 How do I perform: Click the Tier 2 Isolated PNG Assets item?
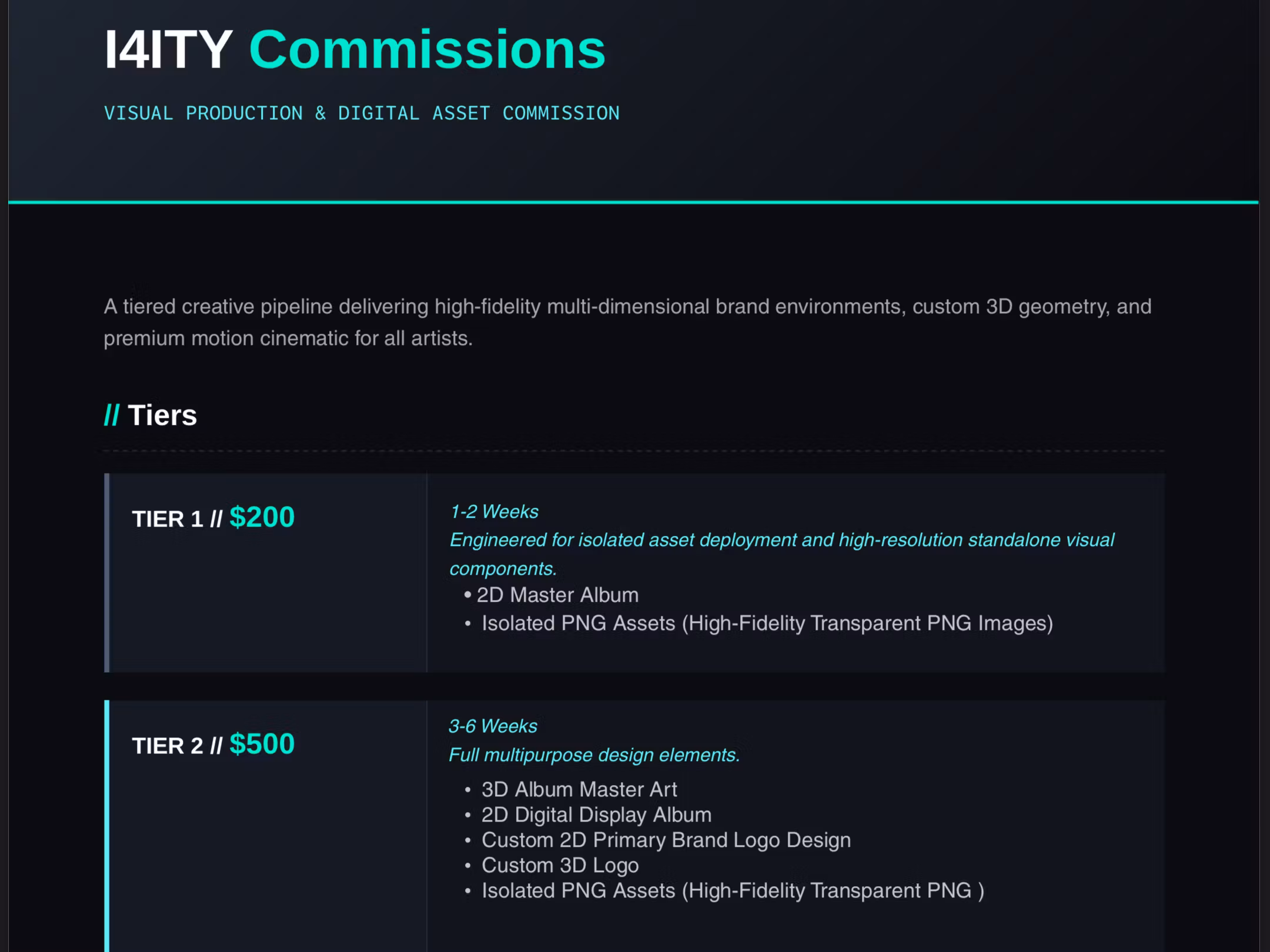[x=733, y=890]
